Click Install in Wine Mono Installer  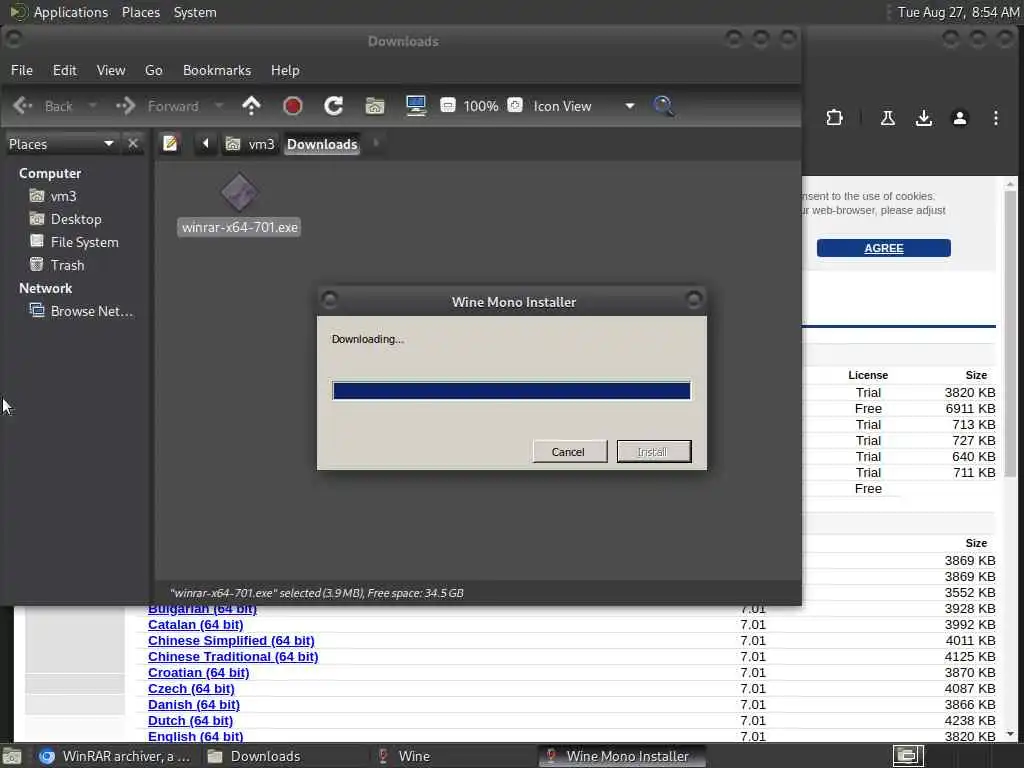[x=653, y=451]
